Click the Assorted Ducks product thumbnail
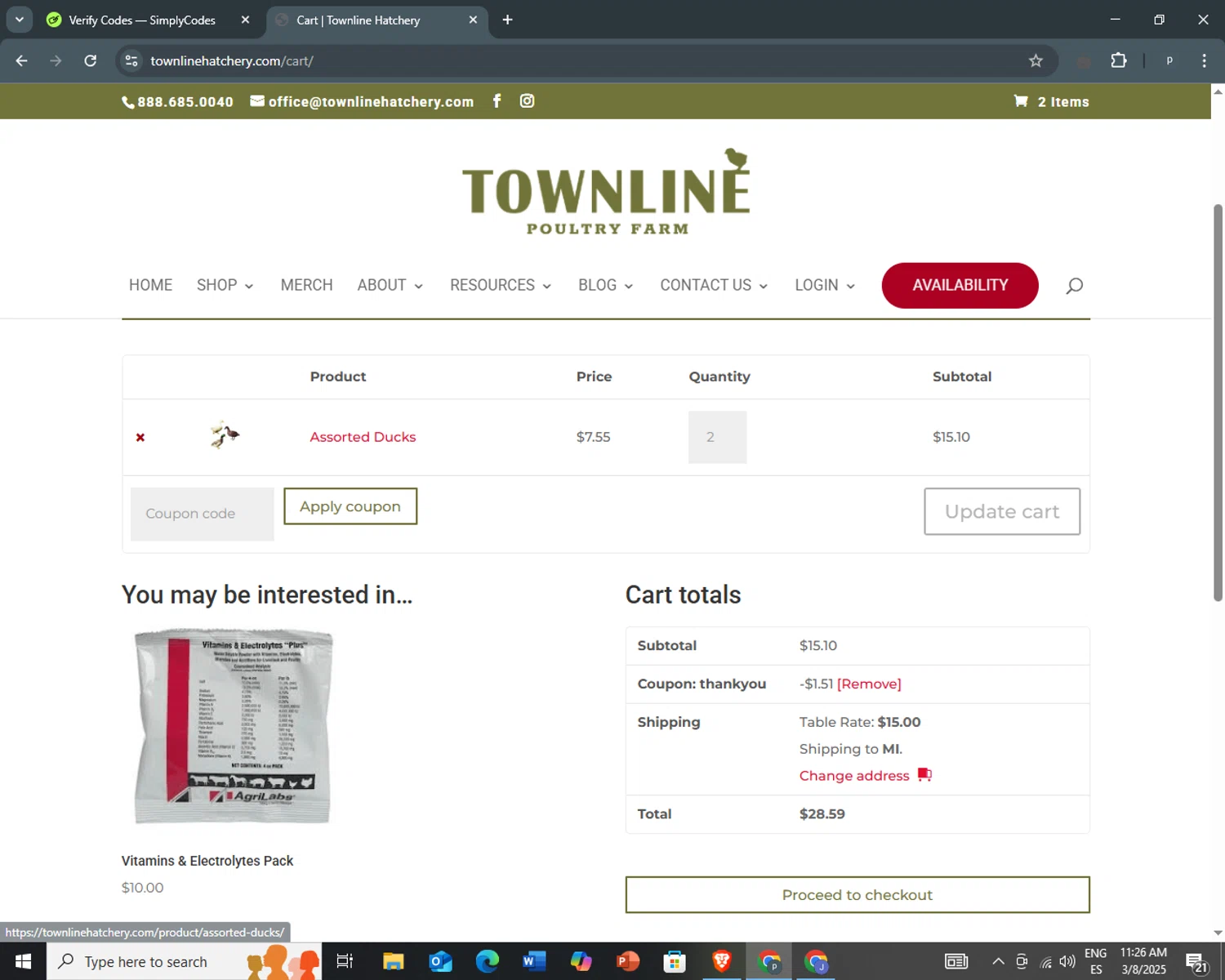This screenshot has width=1225, height=980. 224,435
